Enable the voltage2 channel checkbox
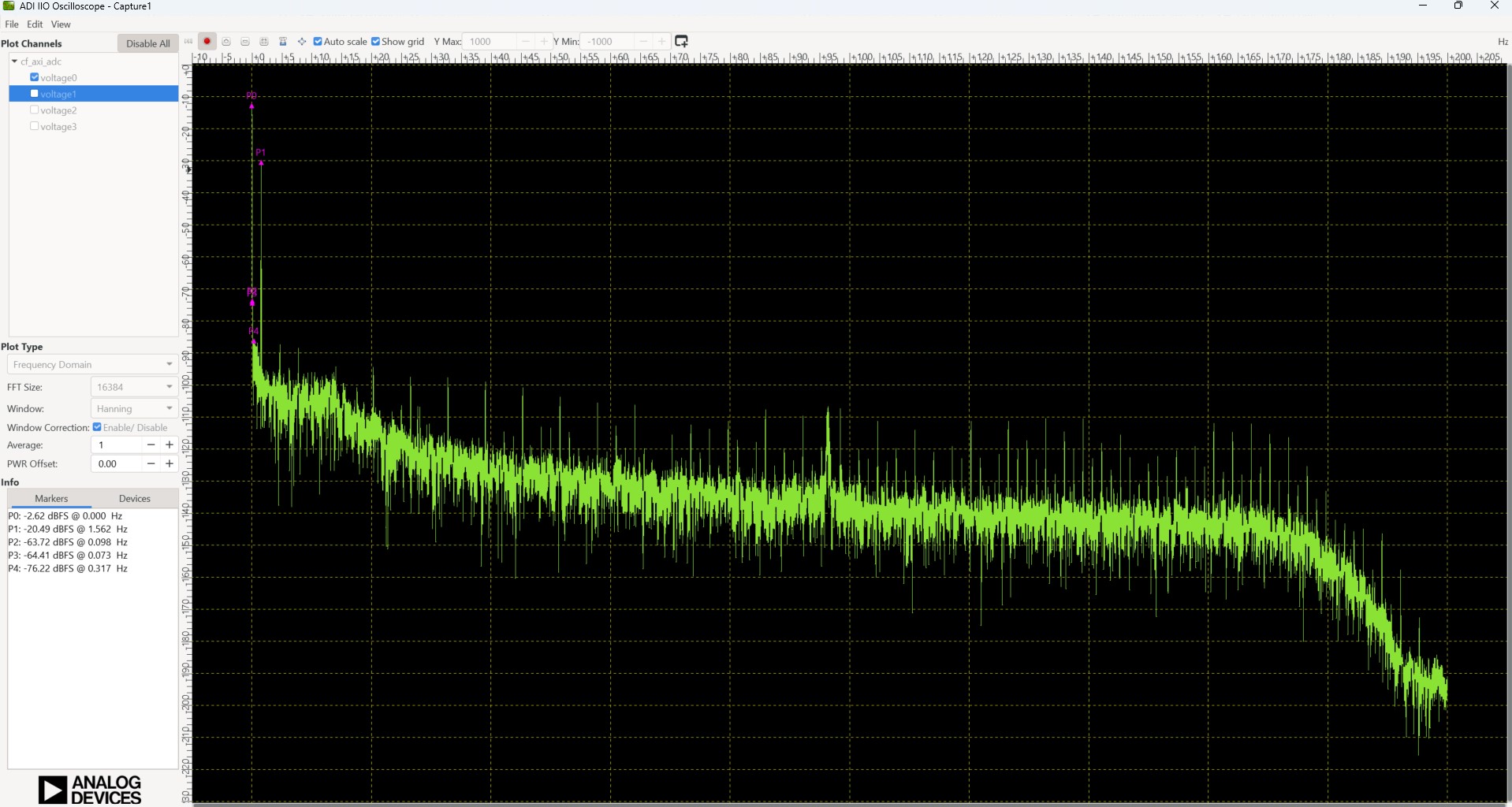Screen dimensions: 1512x807 pos(35,110)
